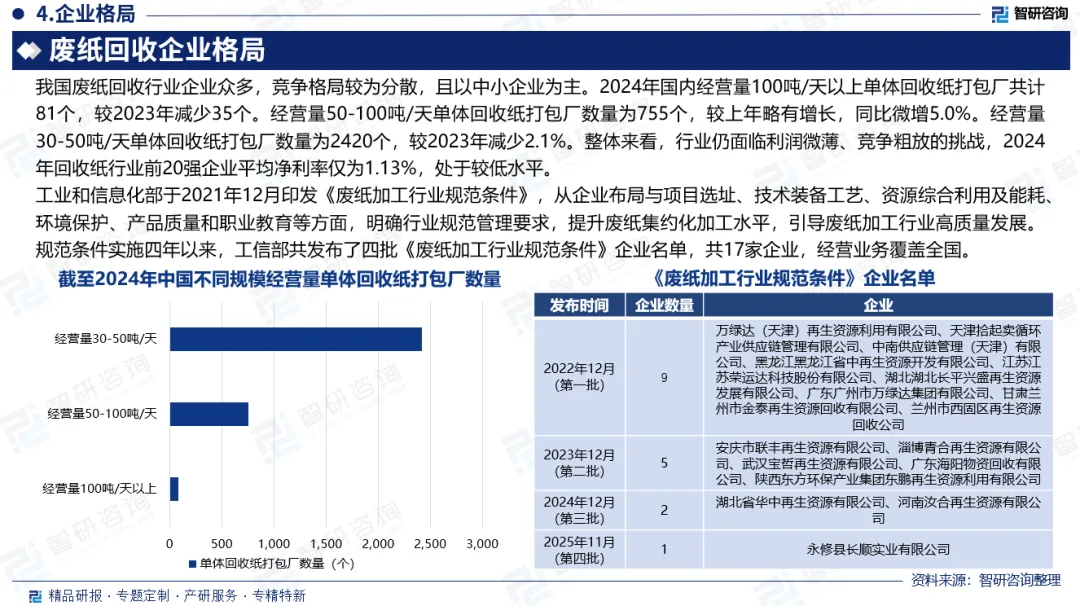The image size is (1080, 606).
Task: Click chart title 截至2024年中国不同规模经营量单体回收纸打包厂数量
Action: tap(279, 279)
